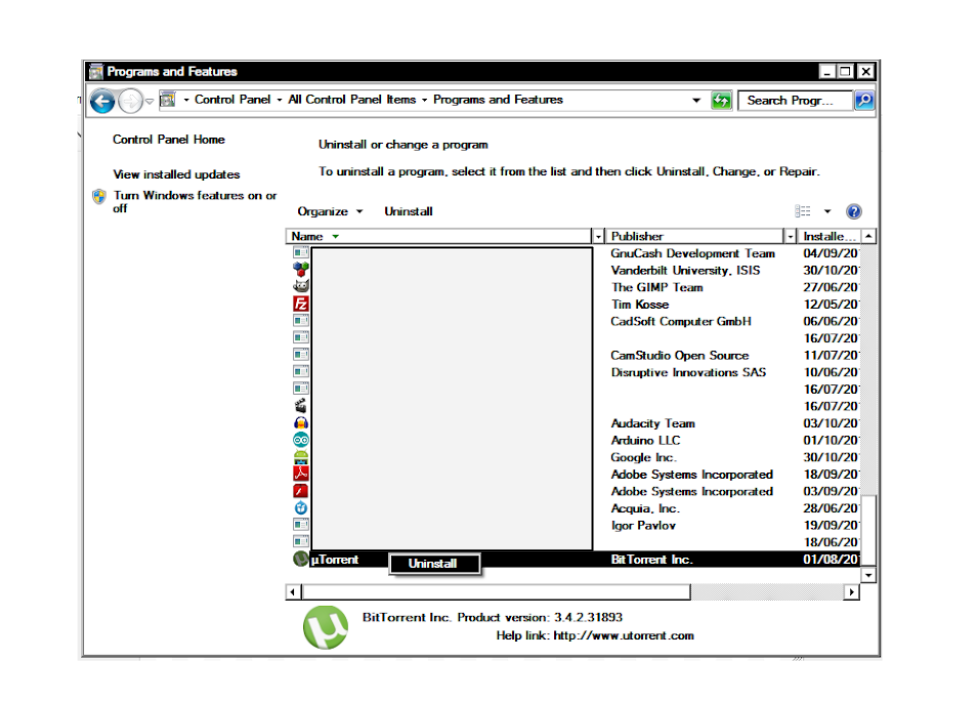Click the horizontal scrollbar left arrow
The height and width of the screenshot is (720, 960).
coord(293,591)
